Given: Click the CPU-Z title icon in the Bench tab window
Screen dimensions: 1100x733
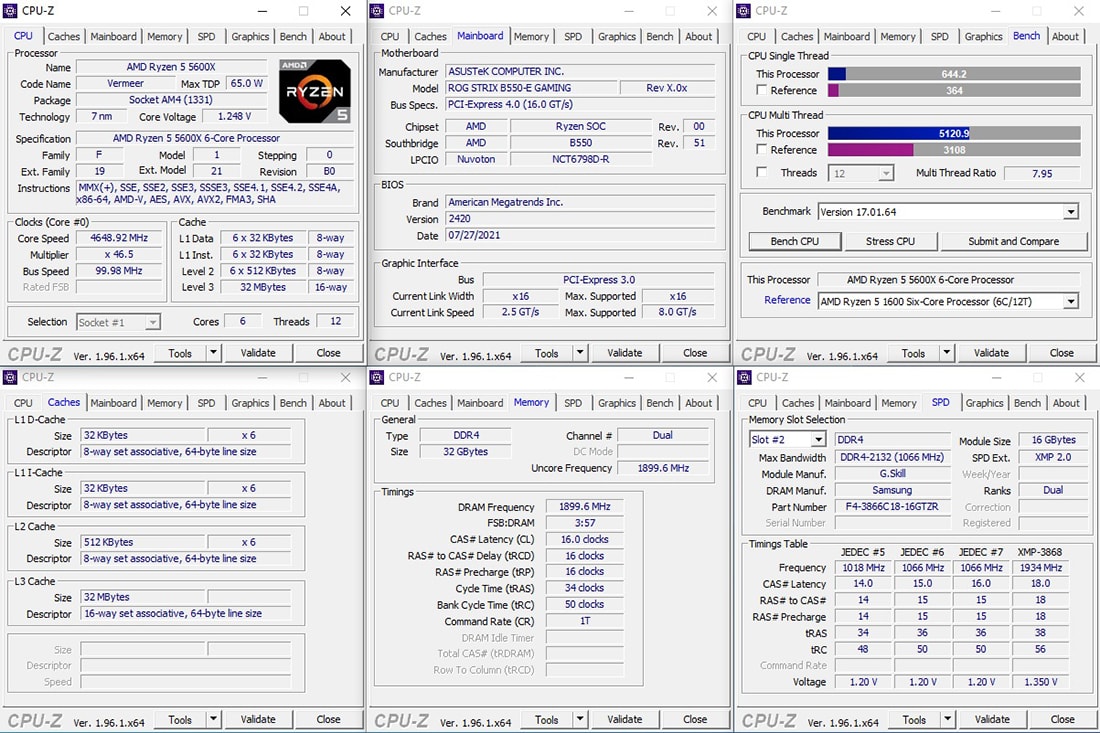Looking at the screenshot, I should (x=744, y=11).
